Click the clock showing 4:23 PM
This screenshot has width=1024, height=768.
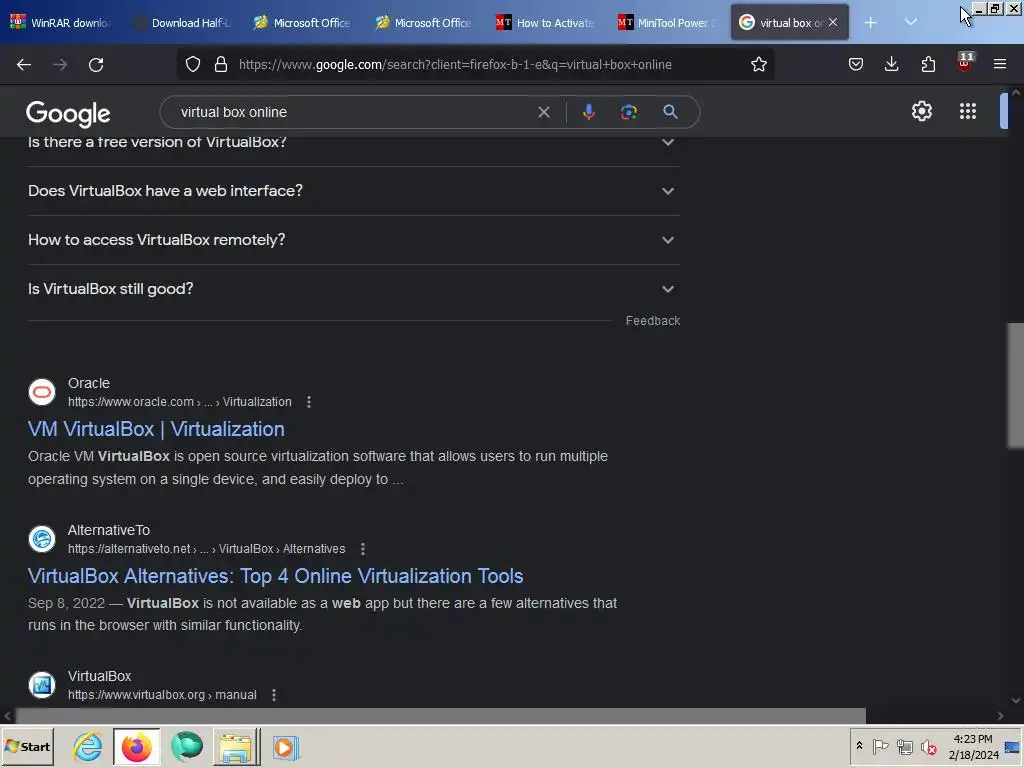pos(972,739)
